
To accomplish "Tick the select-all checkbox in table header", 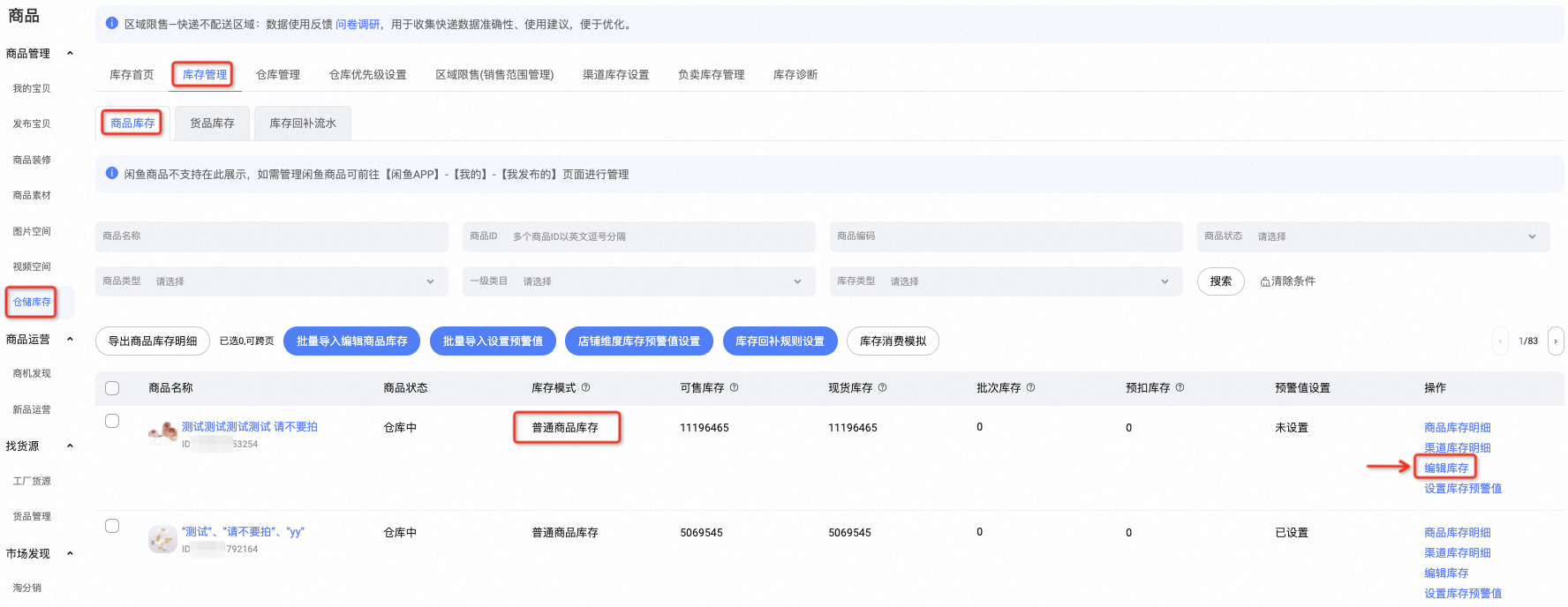I will click(x=112, y=388).
